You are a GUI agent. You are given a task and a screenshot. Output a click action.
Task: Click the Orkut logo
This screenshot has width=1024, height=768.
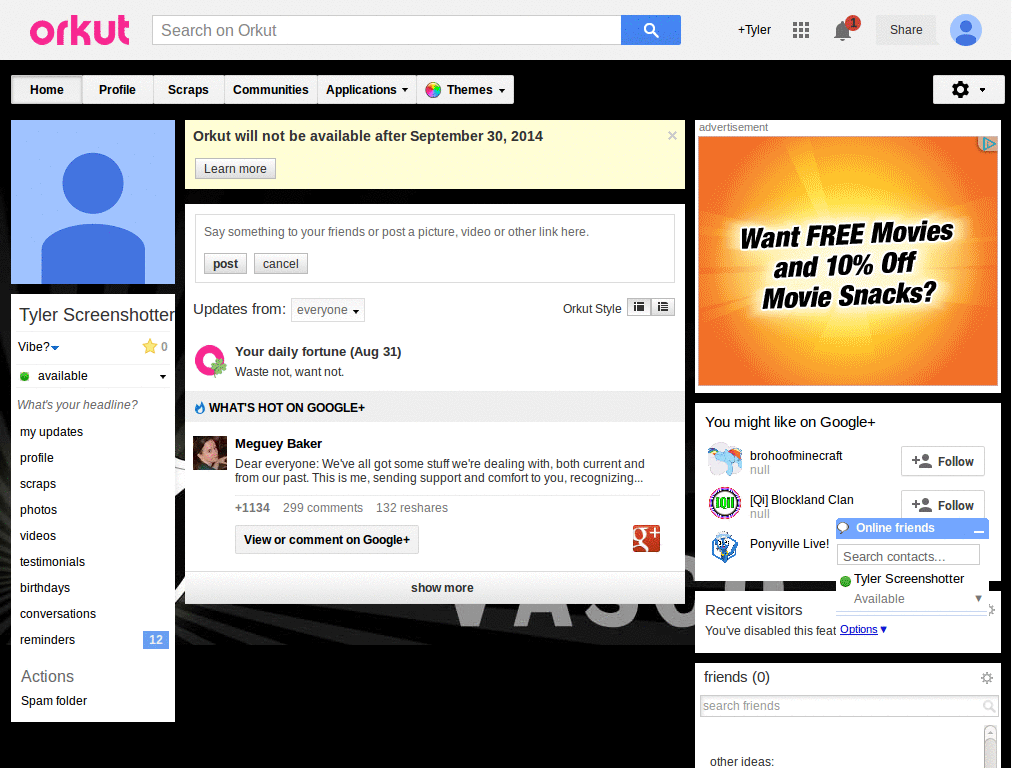point(80,31)
